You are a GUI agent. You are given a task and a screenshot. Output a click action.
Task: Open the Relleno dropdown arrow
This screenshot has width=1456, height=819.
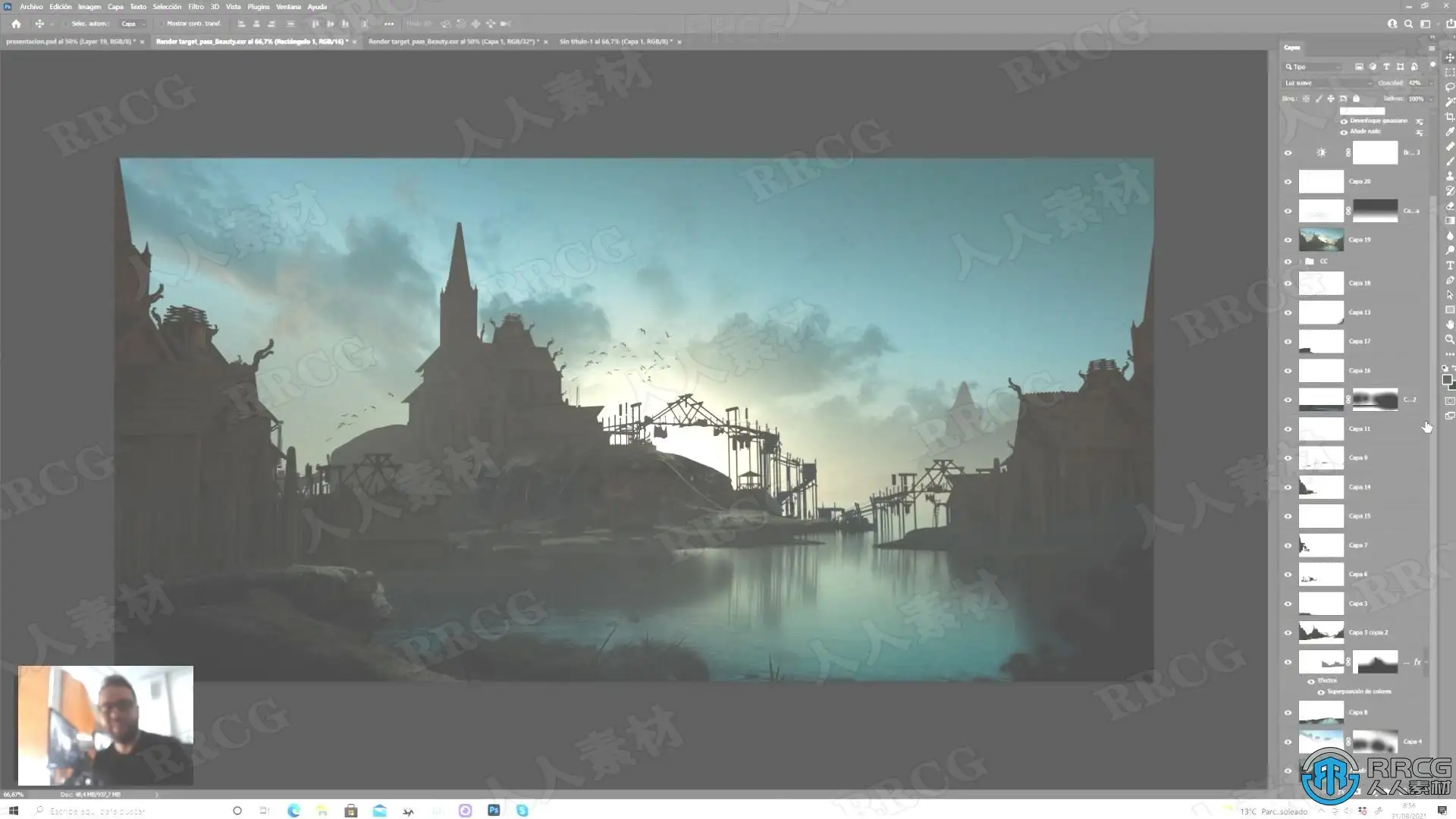click(x=1430, y=99)
